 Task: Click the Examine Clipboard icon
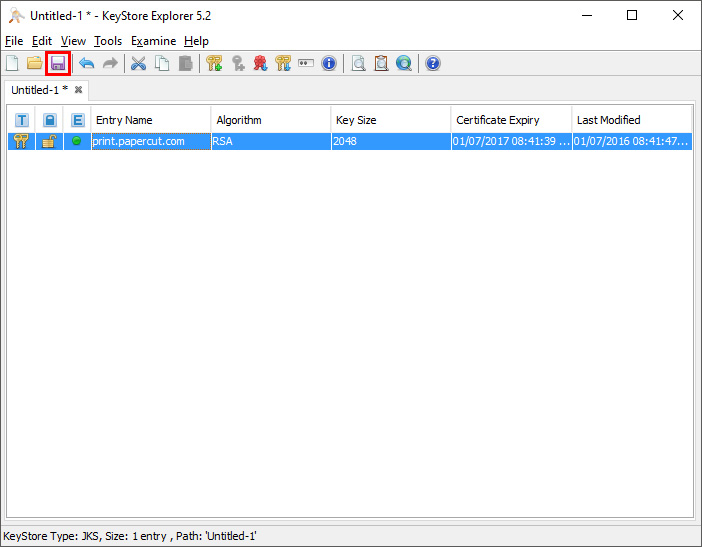(381, 63)
